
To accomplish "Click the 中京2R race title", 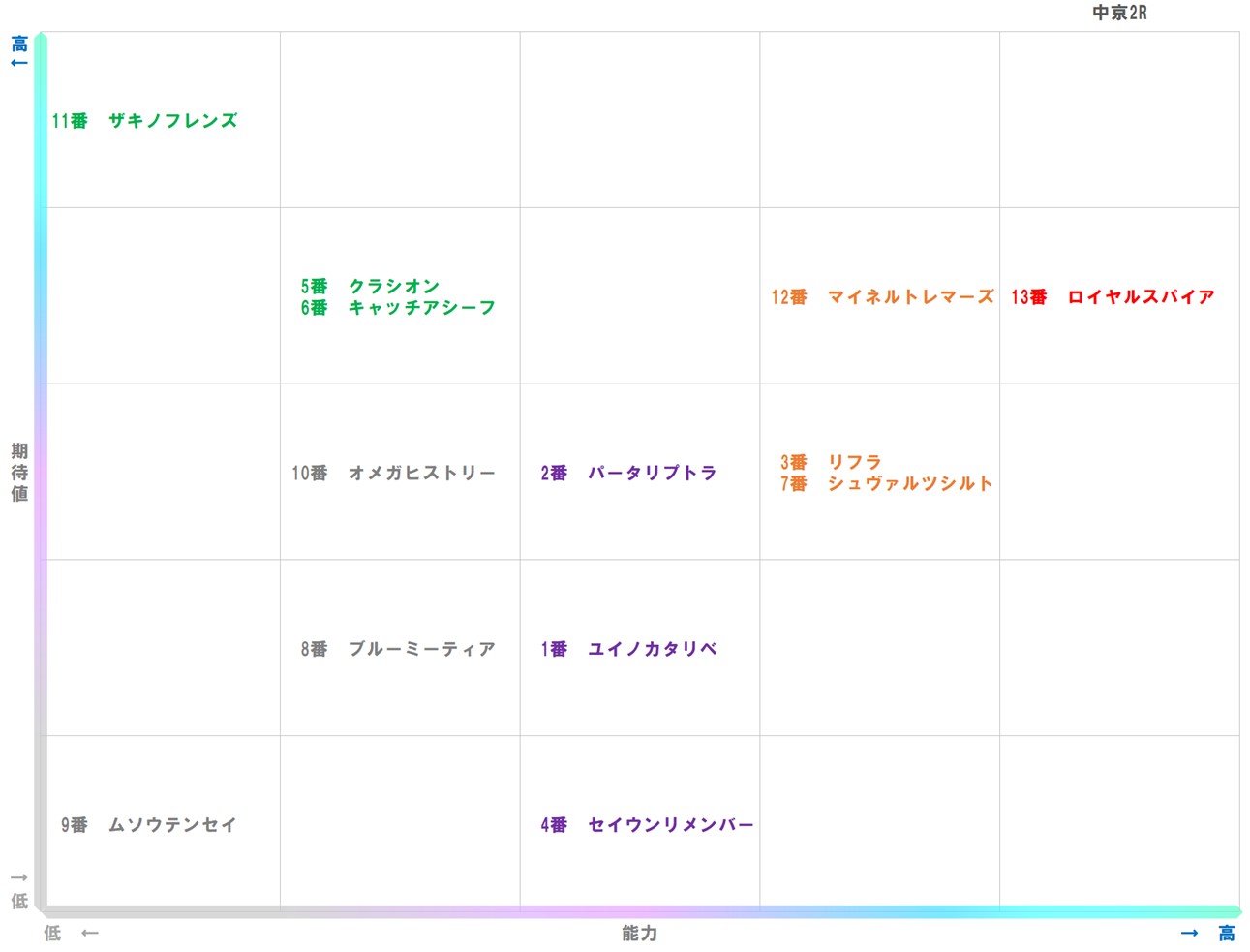I will 1119,13.
